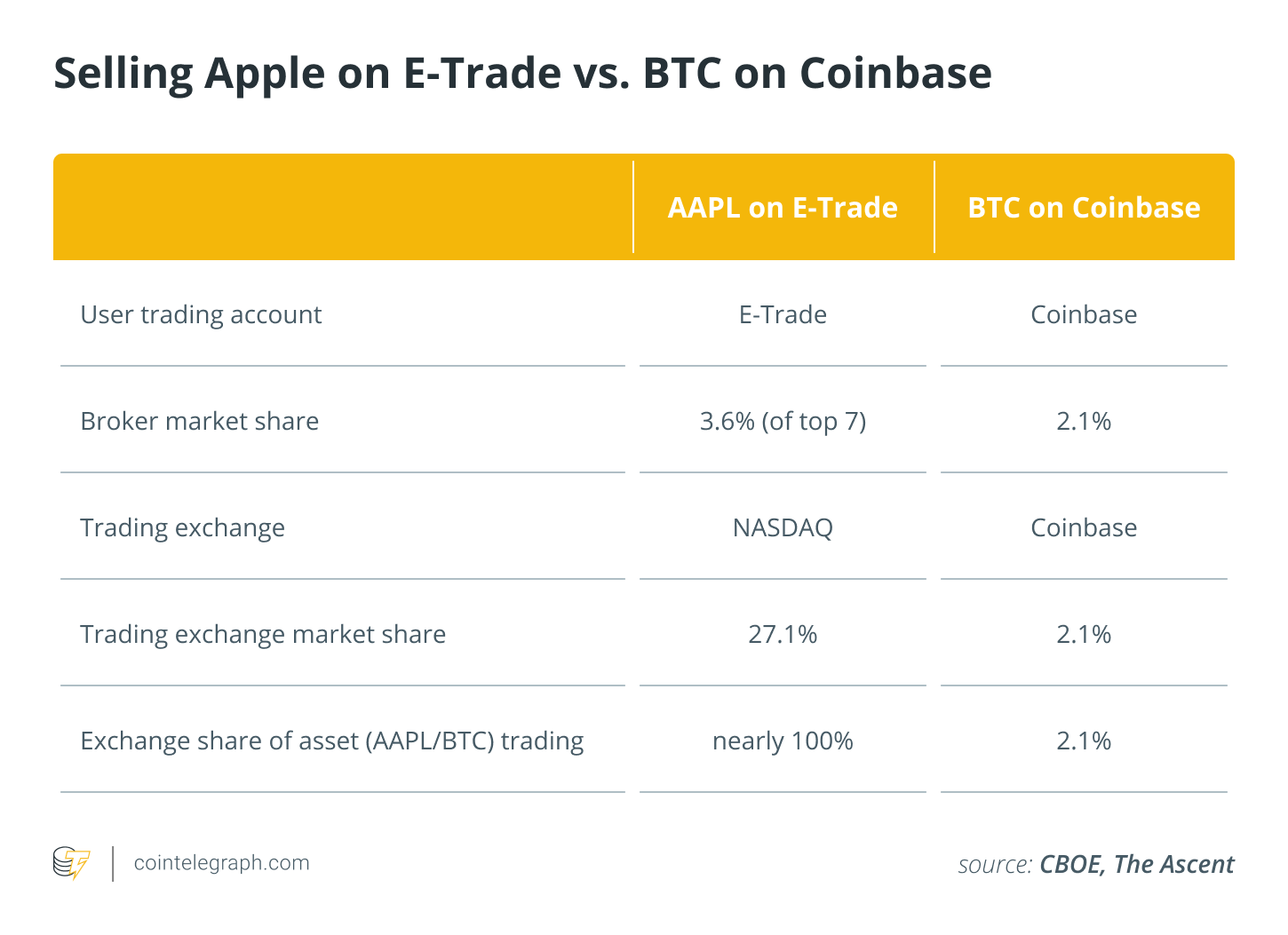The image size is (1288, 935).
Task: Select 2.1% in Broker market share row
Action: click(1084, 421)
